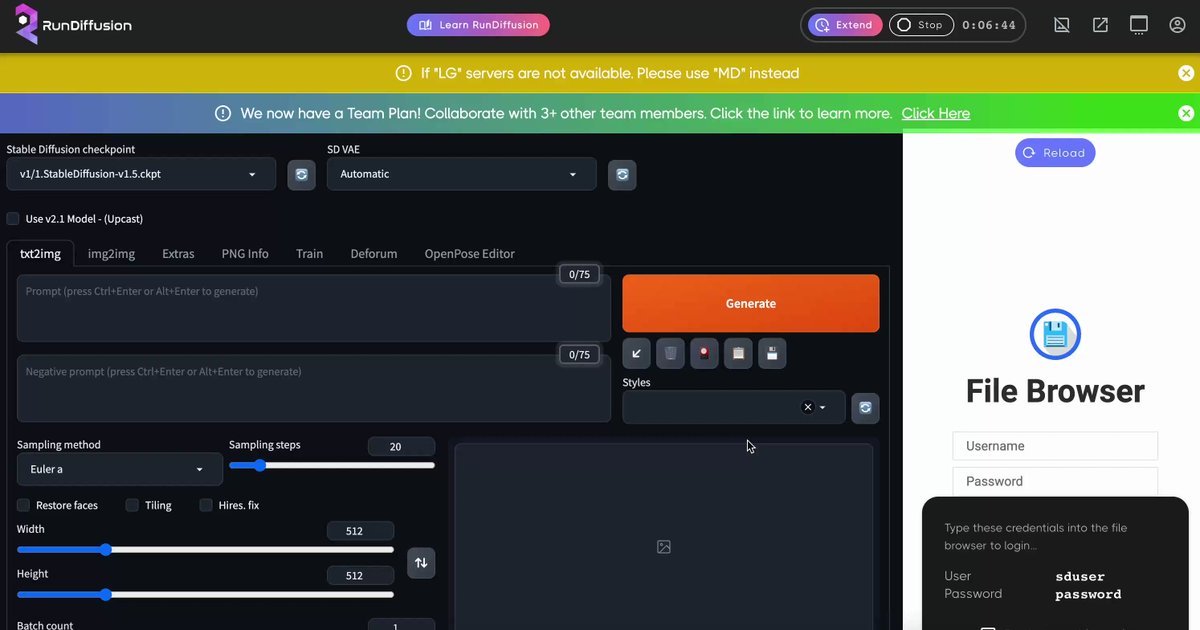The image size is (1200, 630).
Task: Open the Sampling method dropdown
Action: [x=120, y=469]
